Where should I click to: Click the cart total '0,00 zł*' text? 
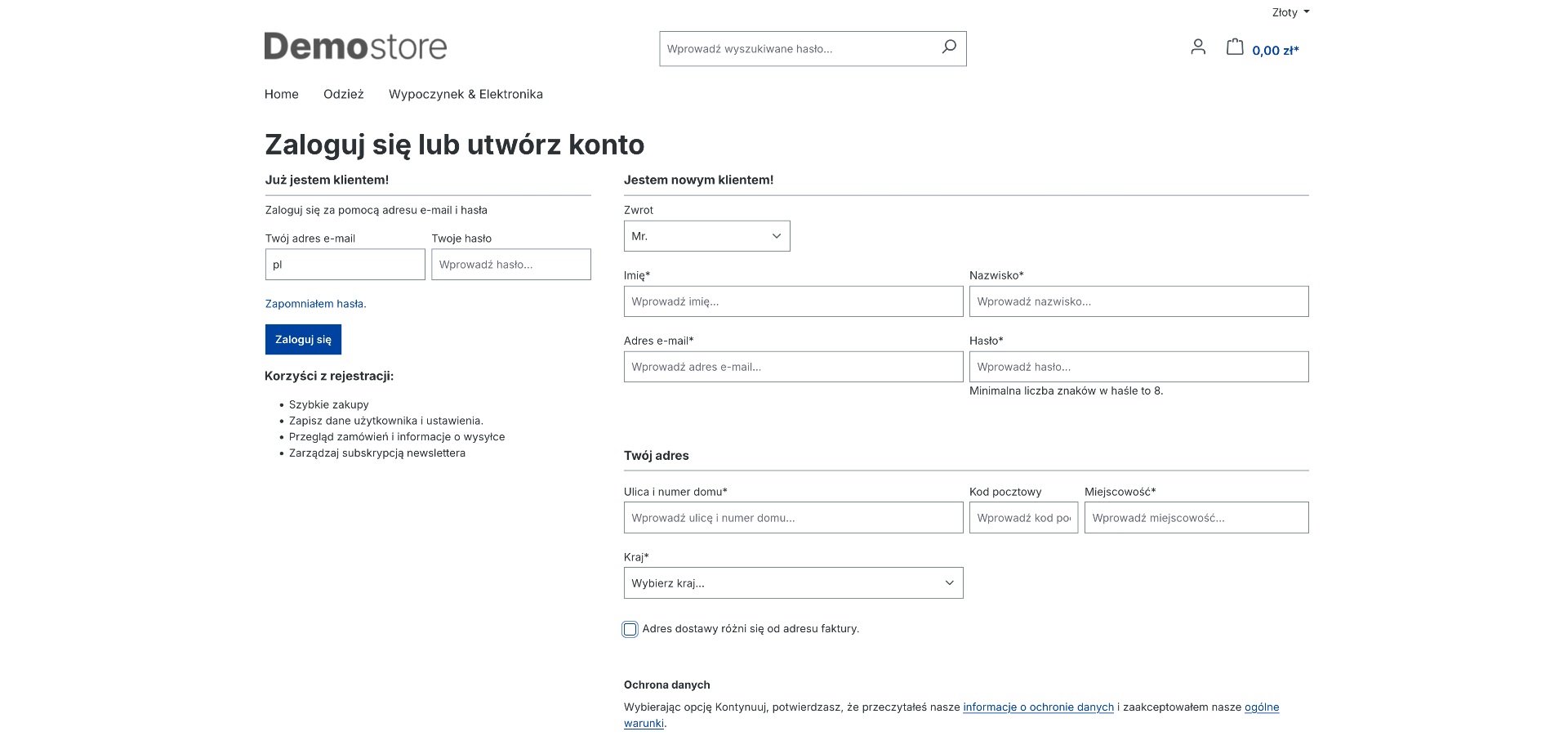click(x=1275, y=50)
